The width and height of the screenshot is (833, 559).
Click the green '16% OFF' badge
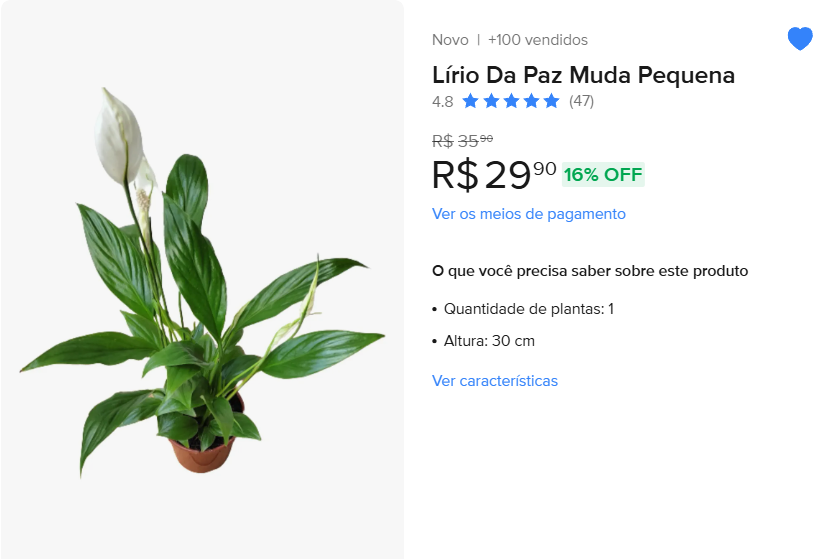click(x=603, y=174)
